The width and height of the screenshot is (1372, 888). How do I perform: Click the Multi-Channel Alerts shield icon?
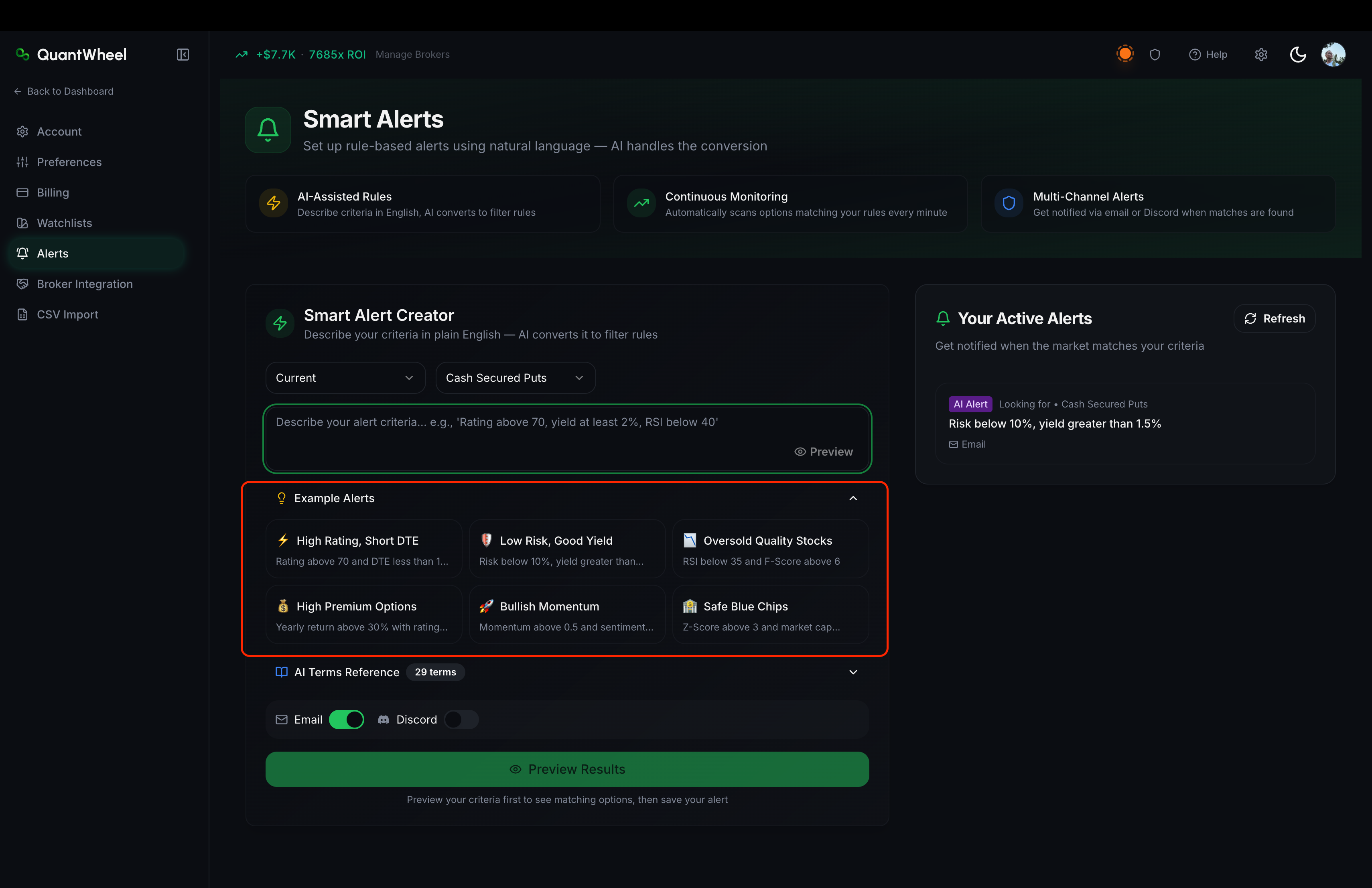(x=1008, y=203)
